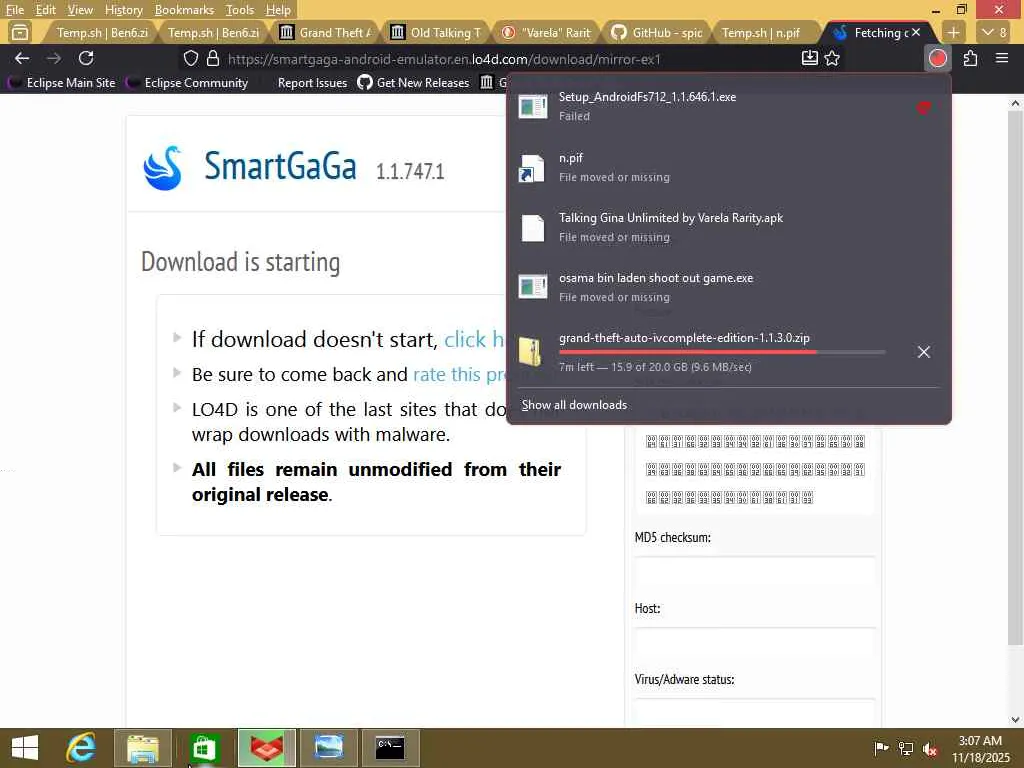Open File Explorer from the taskbar
Viewport: 1024px width, 768px height.
click(x=143, y=748)
